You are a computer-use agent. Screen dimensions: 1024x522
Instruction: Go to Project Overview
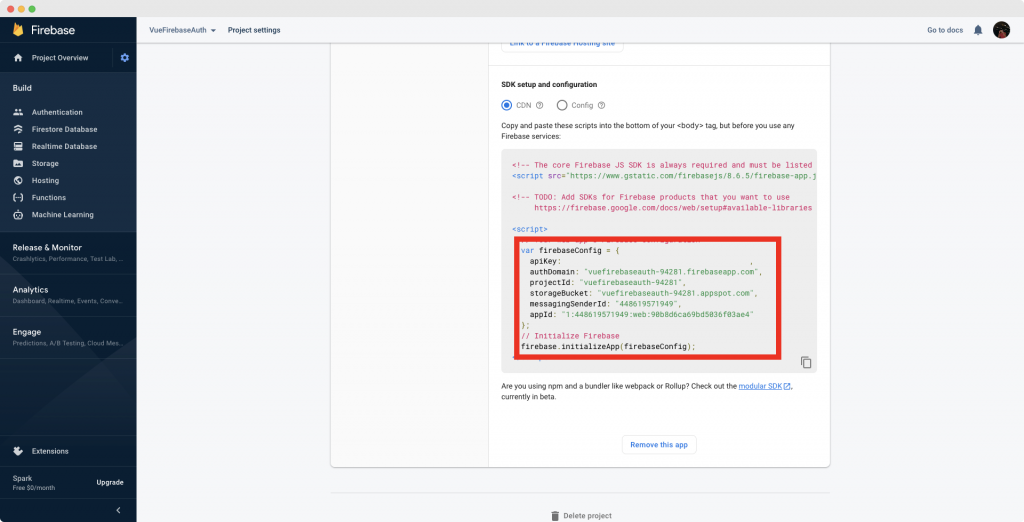point(60,57)
